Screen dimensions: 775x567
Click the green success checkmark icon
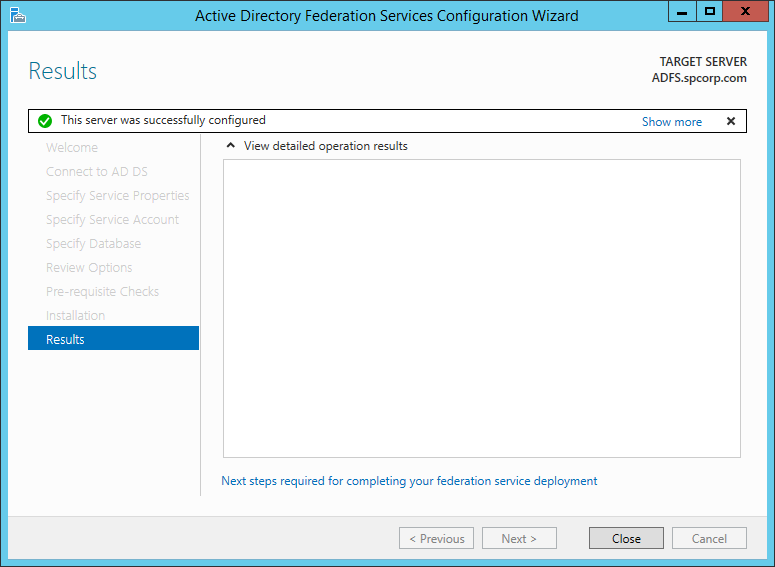coord(45,121)
